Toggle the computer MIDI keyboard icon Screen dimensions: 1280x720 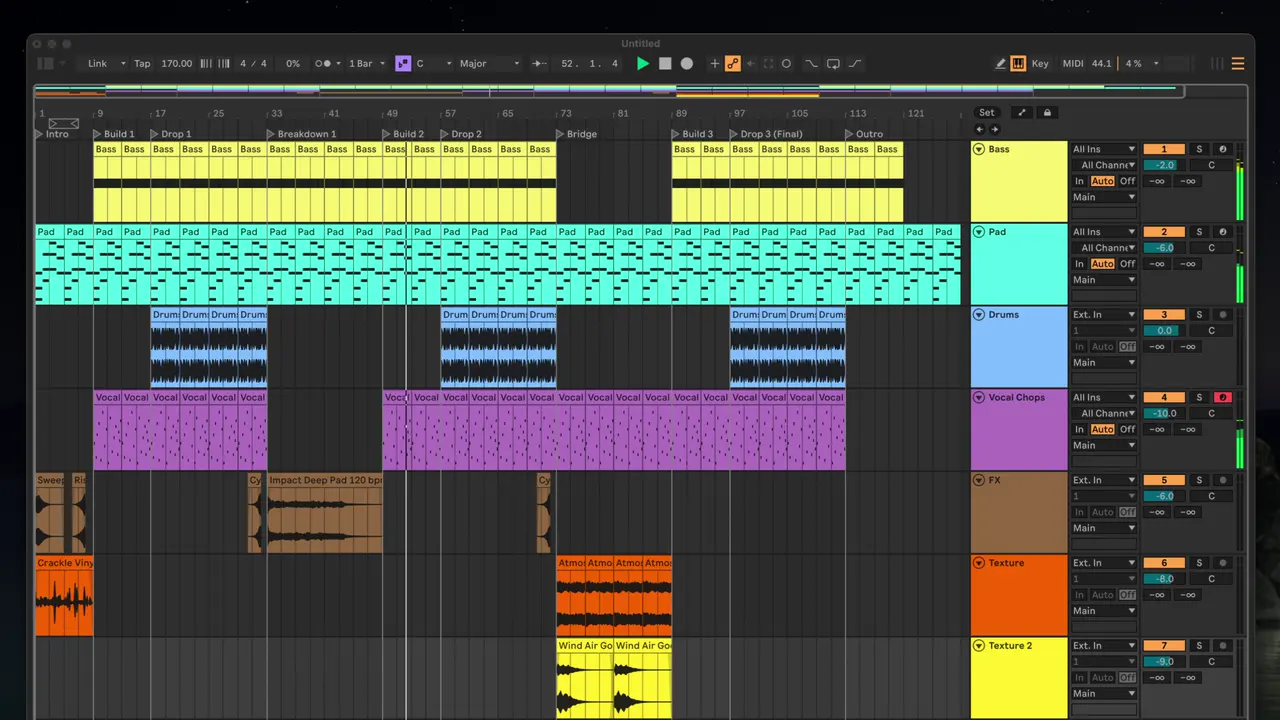click(x=1018, y=64)
